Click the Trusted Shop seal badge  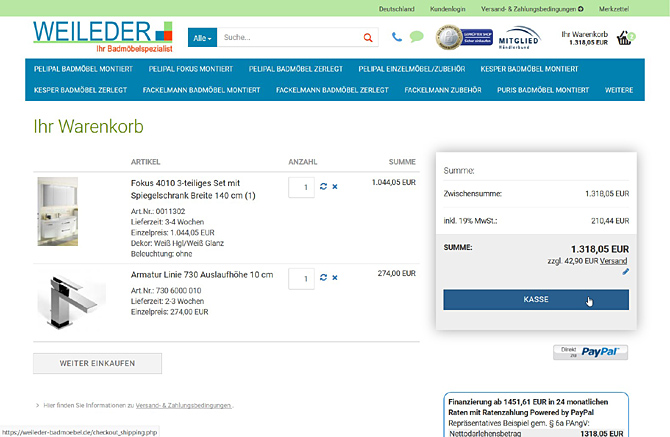point(464,38)
